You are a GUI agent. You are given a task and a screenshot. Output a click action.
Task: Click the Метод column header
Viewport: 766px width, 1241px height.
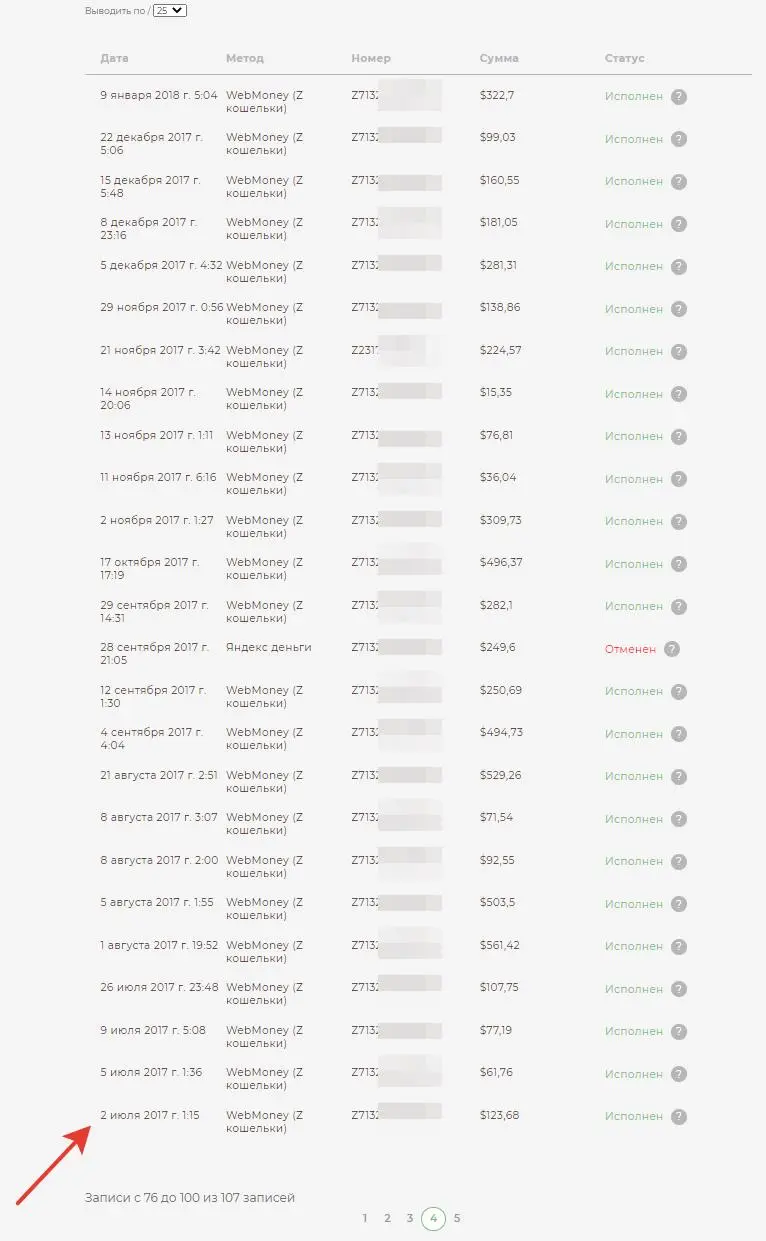pyautogui.click(x=245, y=58)
